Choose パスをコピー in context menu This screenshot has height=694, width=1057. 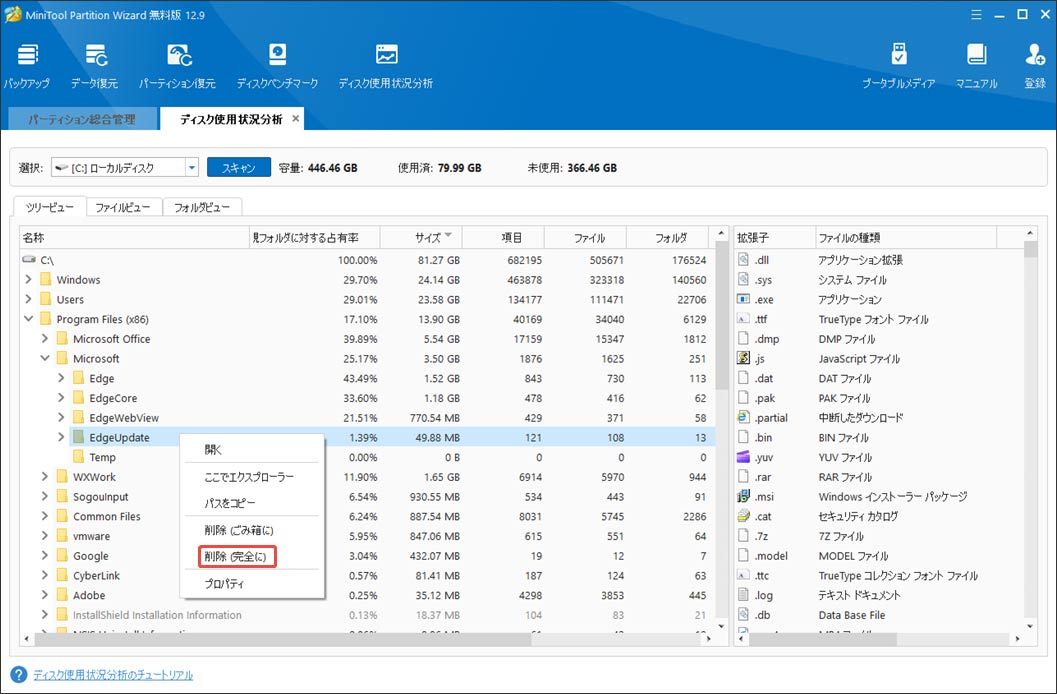pyautogui.click(x=251, y=503)
